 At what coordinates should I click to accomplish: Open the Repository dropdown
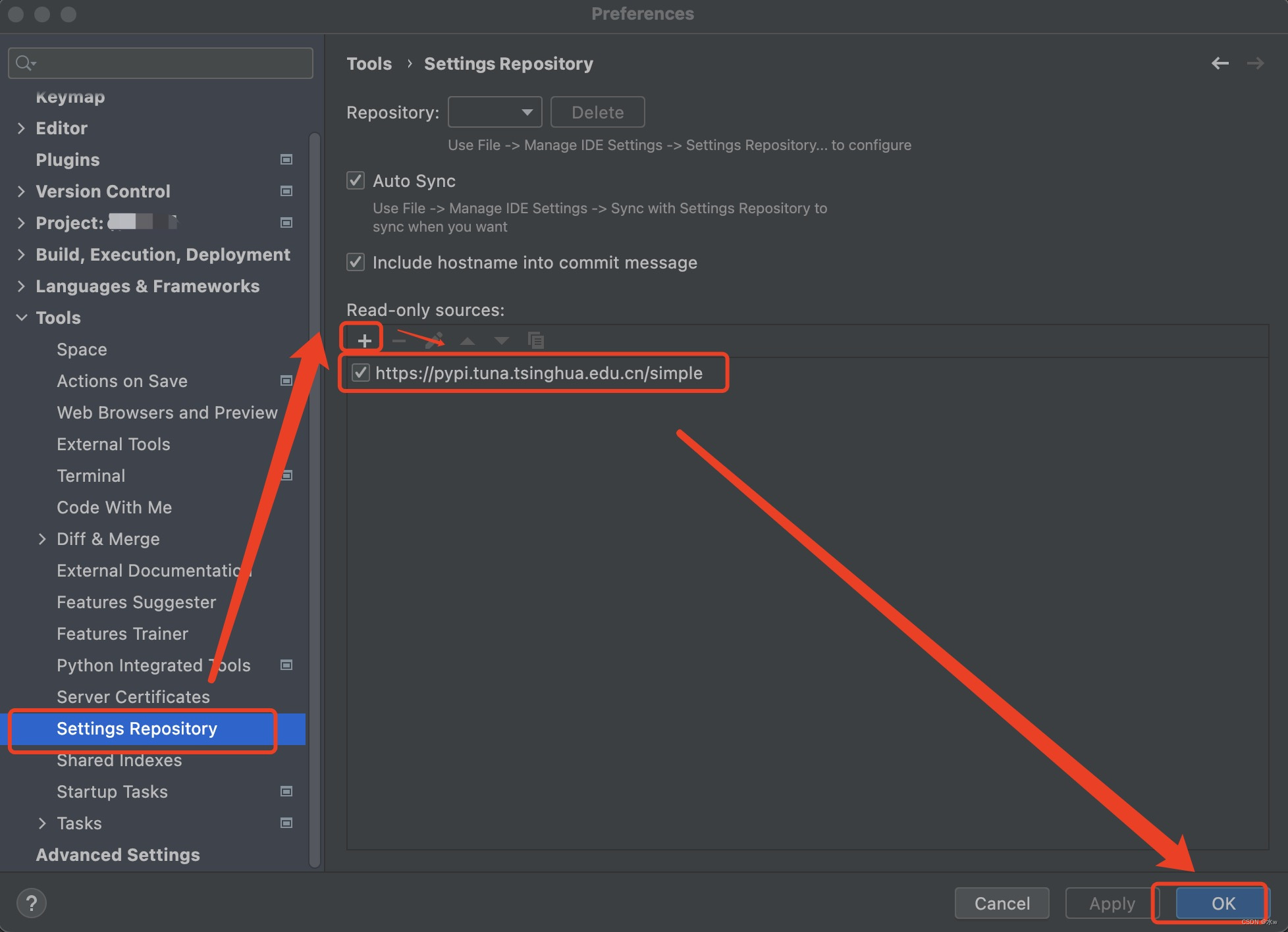tap(495, 112)
